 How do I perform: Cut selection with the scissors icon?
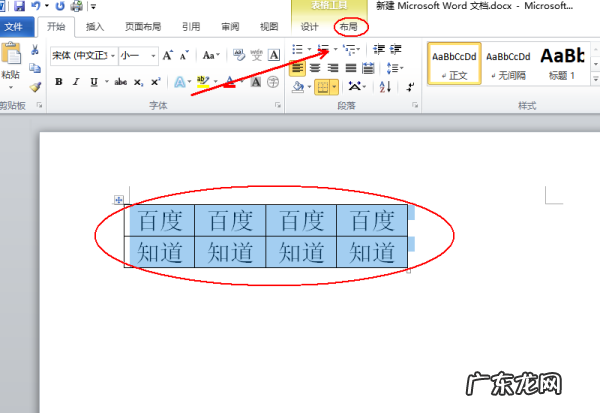(35, 49)
